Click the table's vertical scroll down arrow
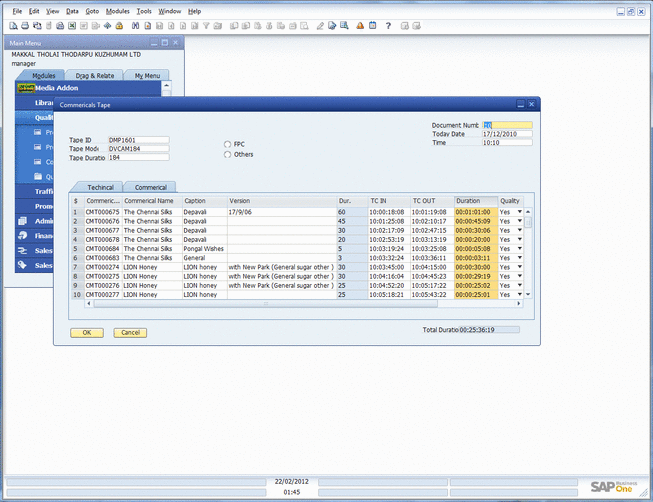This screenshot has height=502, width=653. click(x=528, y=295)
